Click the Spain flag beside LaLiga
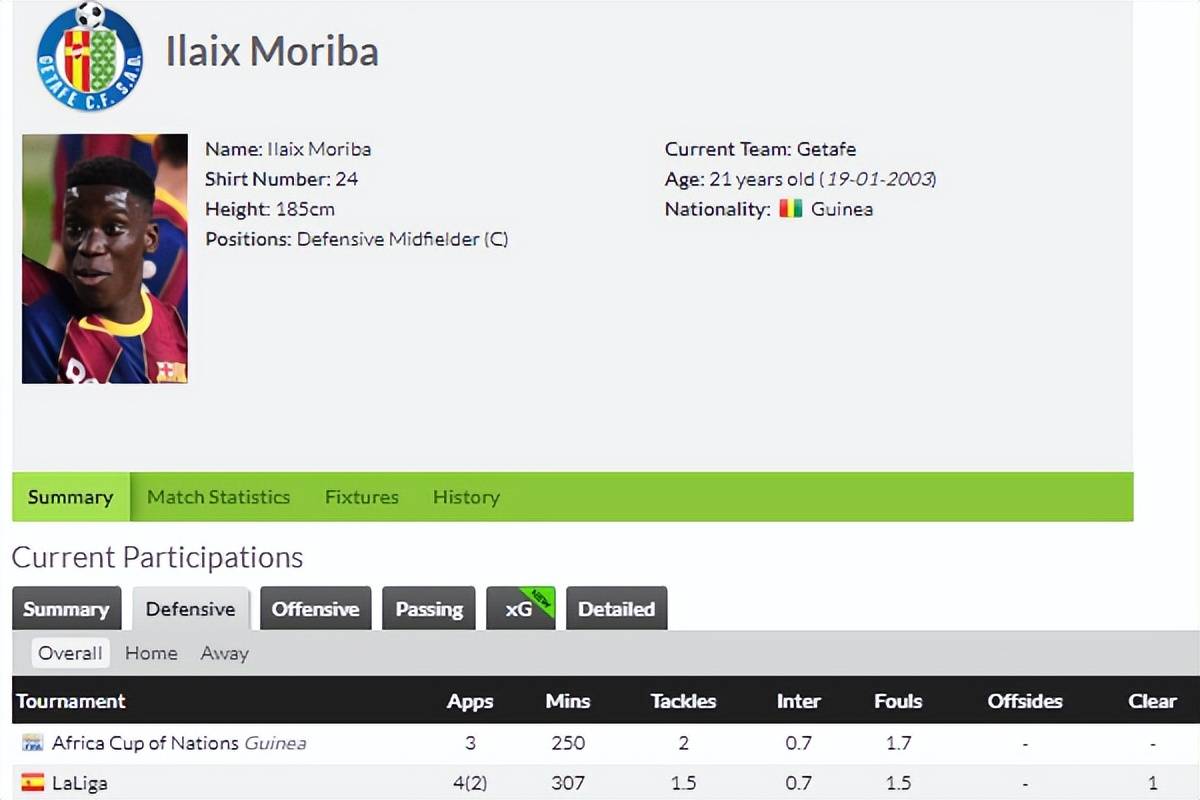This screenshot has height=800, width=1200. [33, 783]
